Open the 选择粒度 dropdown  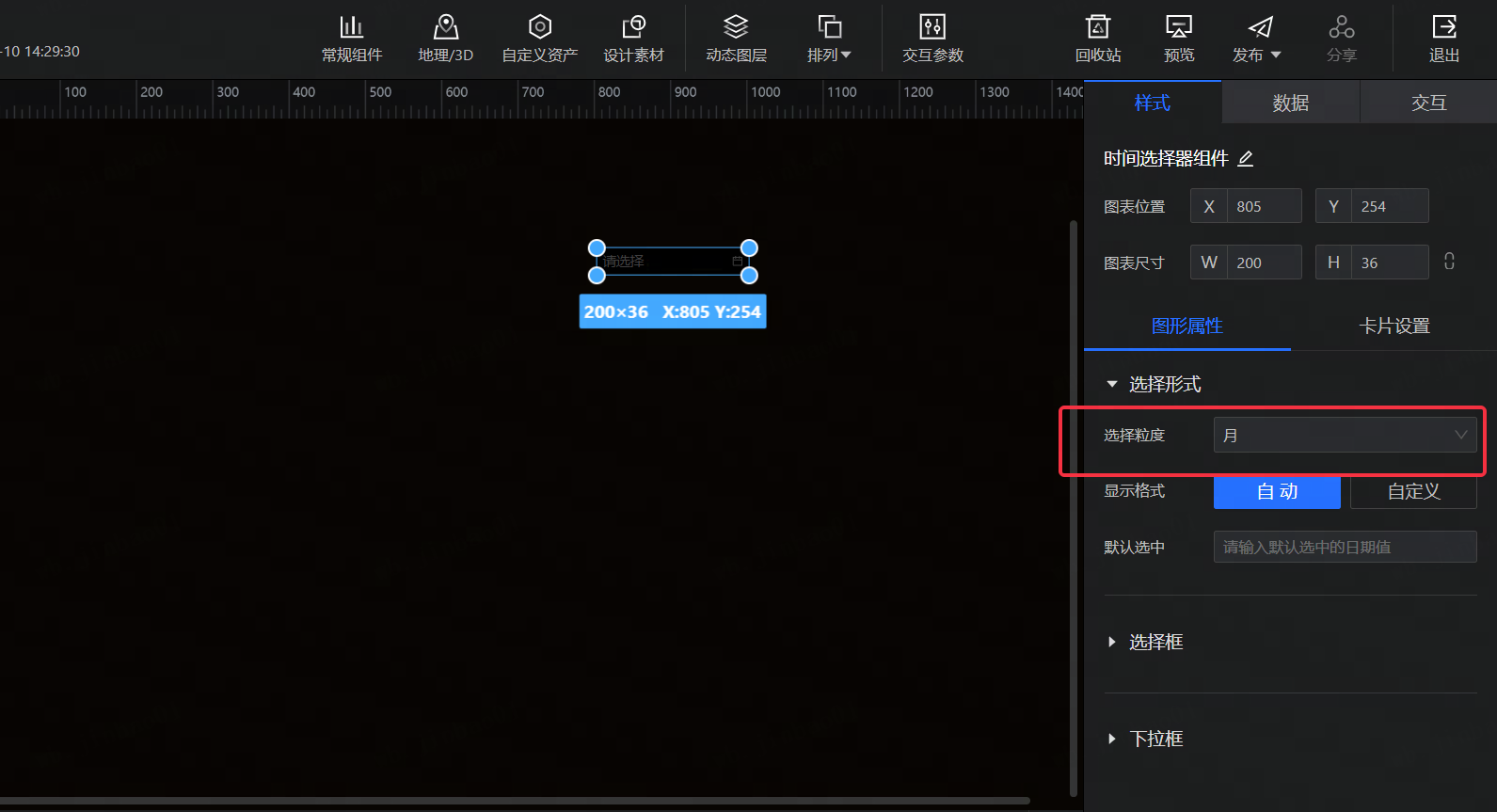point(1345,435)
